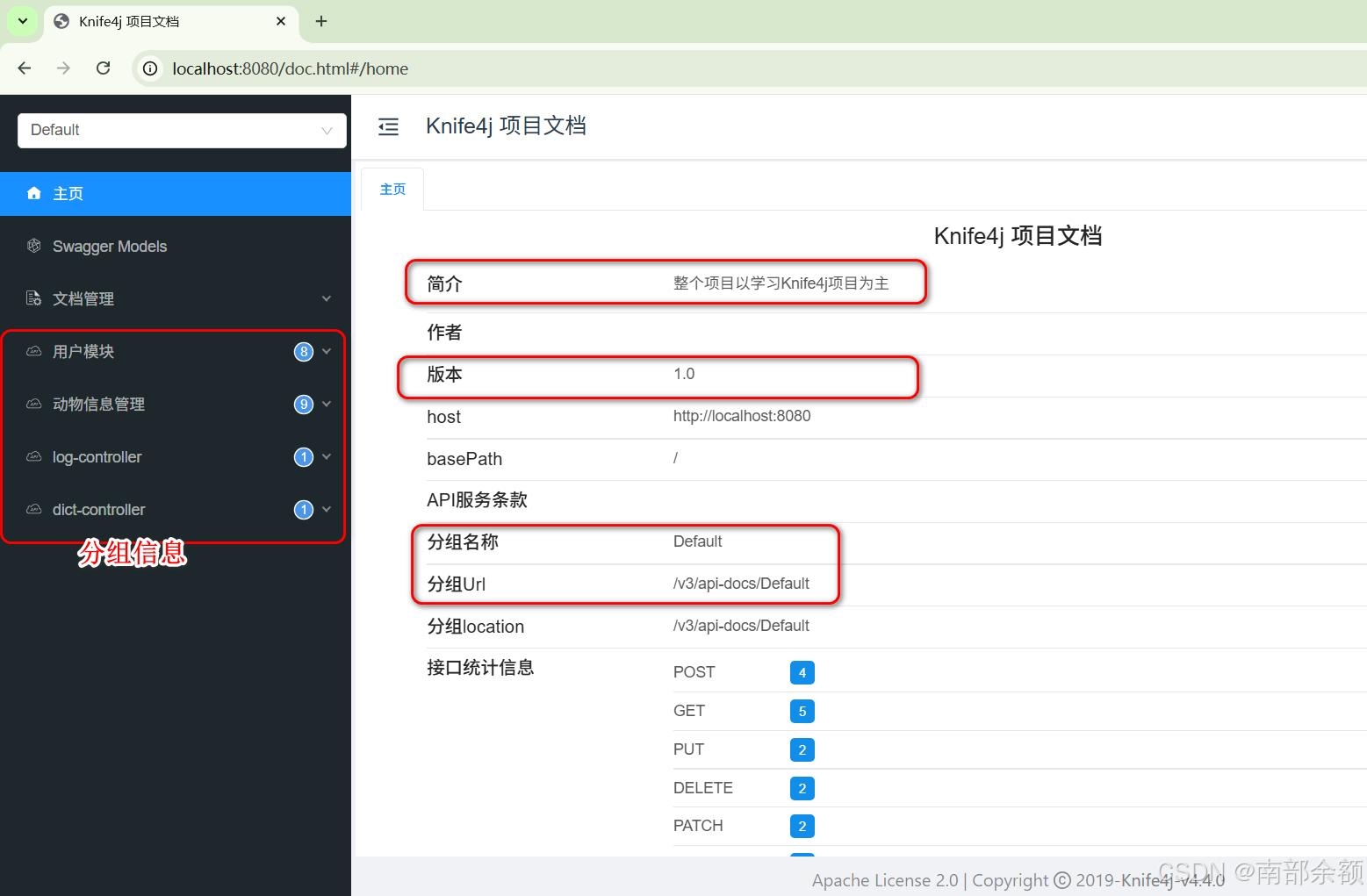Expand the 用户模块 chevron
The height and width of the screenshot is (896, 1367).
327,351
